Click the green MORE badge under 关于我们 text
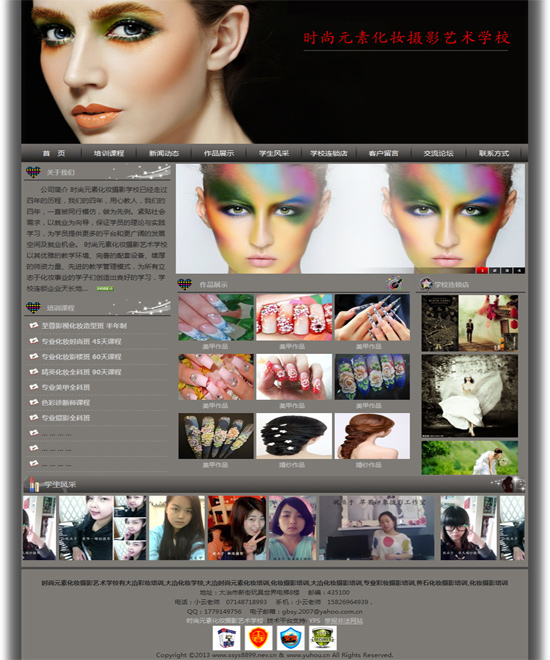Viewport: 550px width, 660px height. [x=105, y=289]
